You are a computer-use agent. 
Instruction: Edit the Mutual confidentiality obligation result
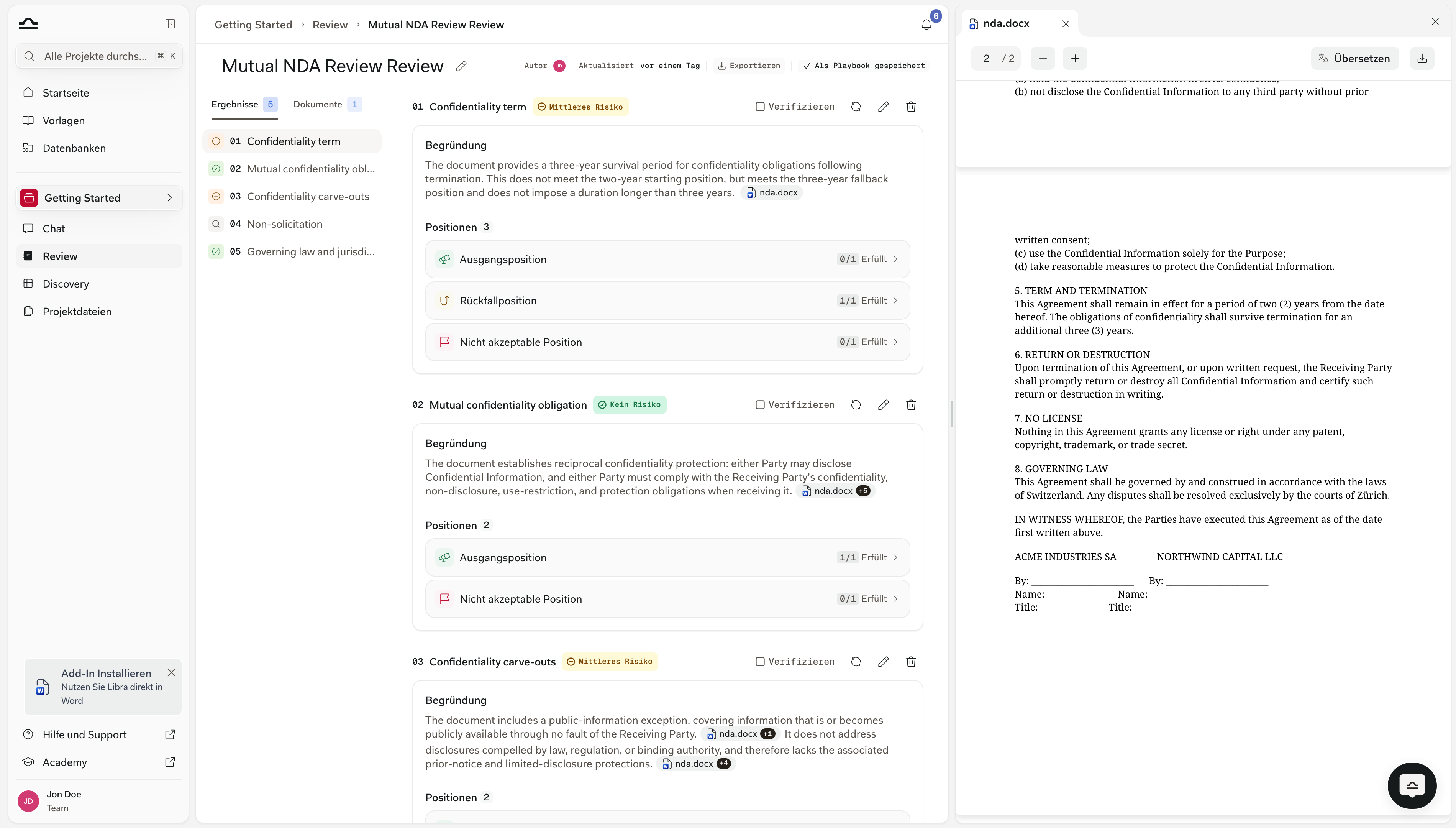point(883,405)
